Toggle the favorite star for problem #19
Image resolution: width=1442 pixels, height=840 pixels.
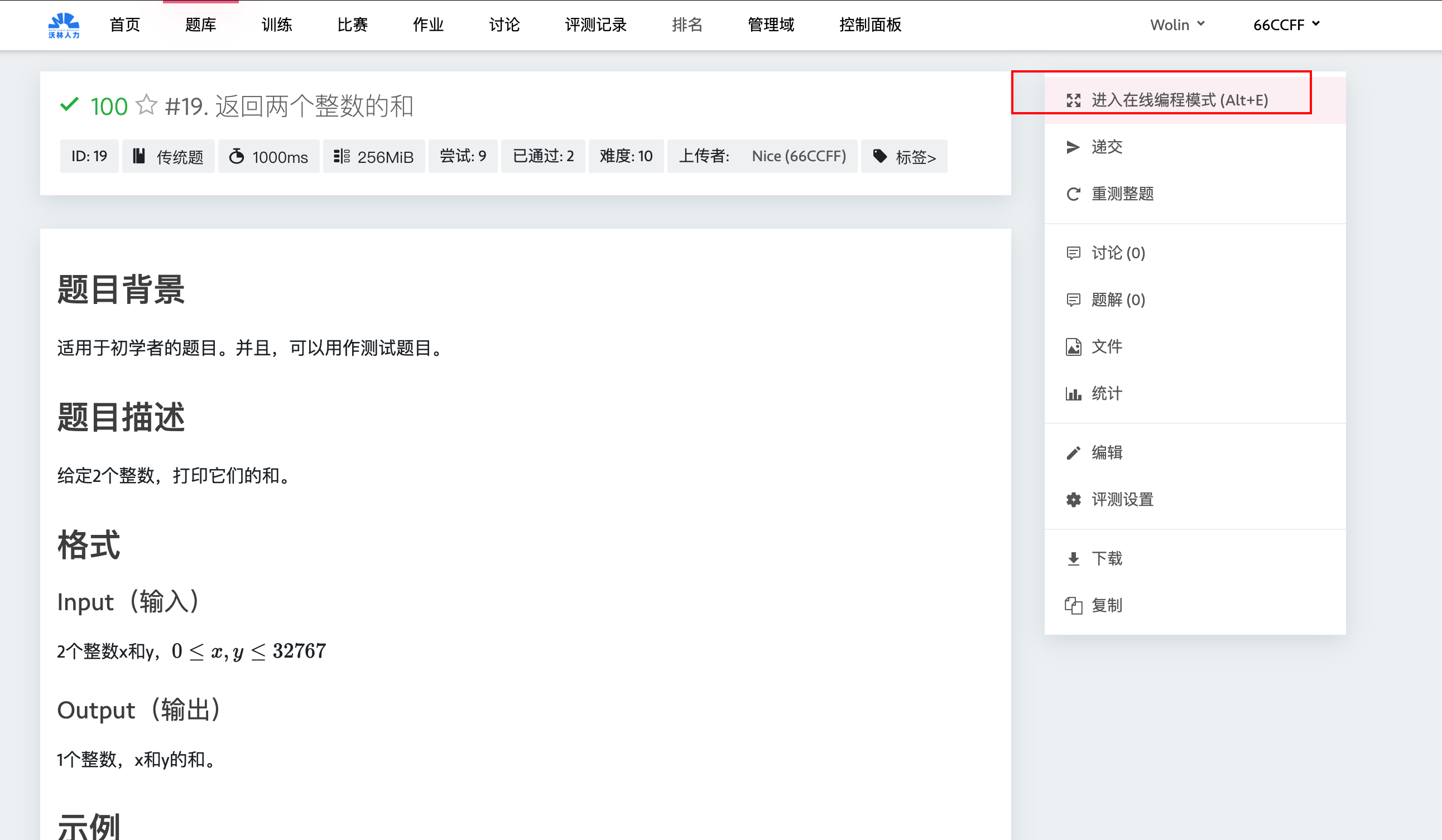[x=147, y=105]
